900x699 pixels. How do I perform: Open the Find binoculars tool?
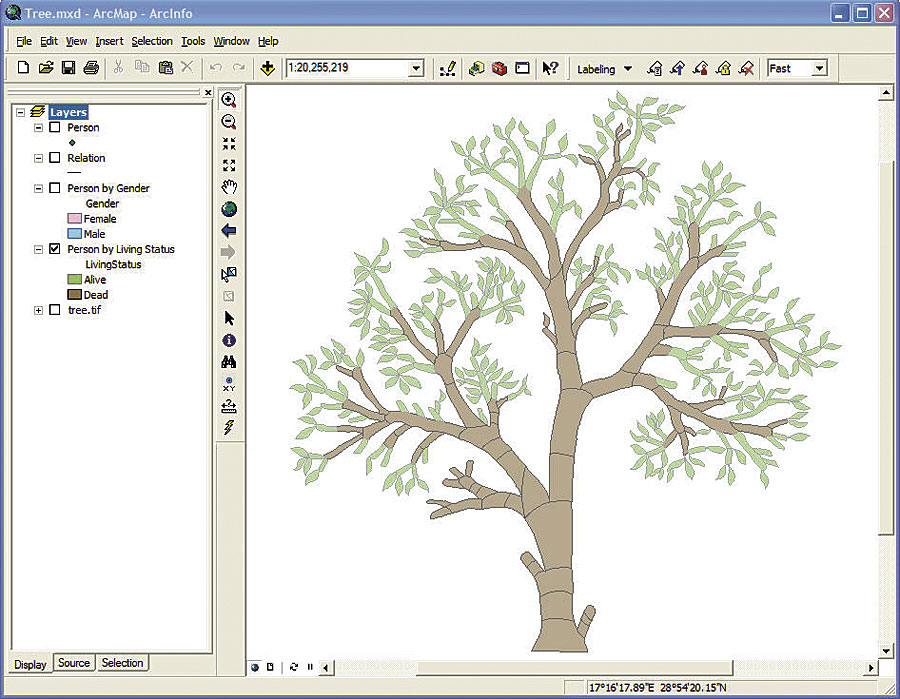229,362
